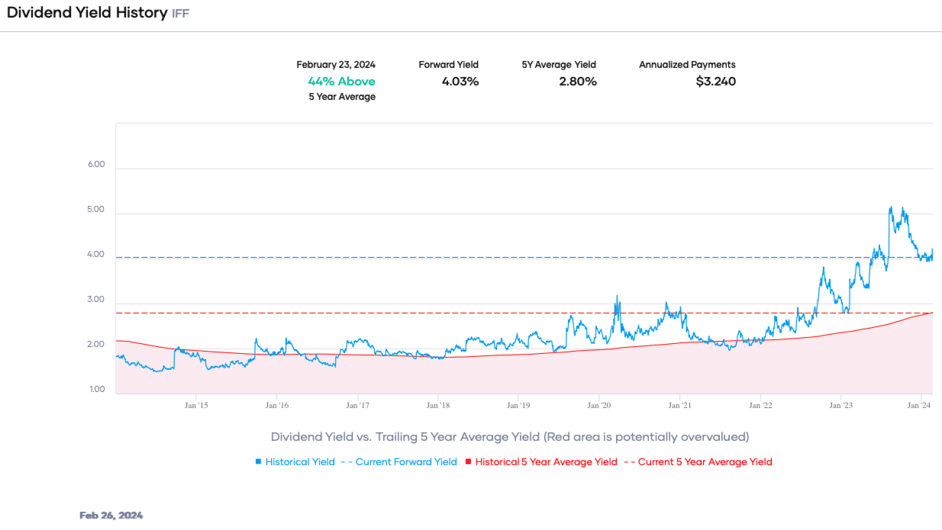Click the Jan '23 x-axis label
Viewport: 942px width, 530px height.
pos(841,406)
